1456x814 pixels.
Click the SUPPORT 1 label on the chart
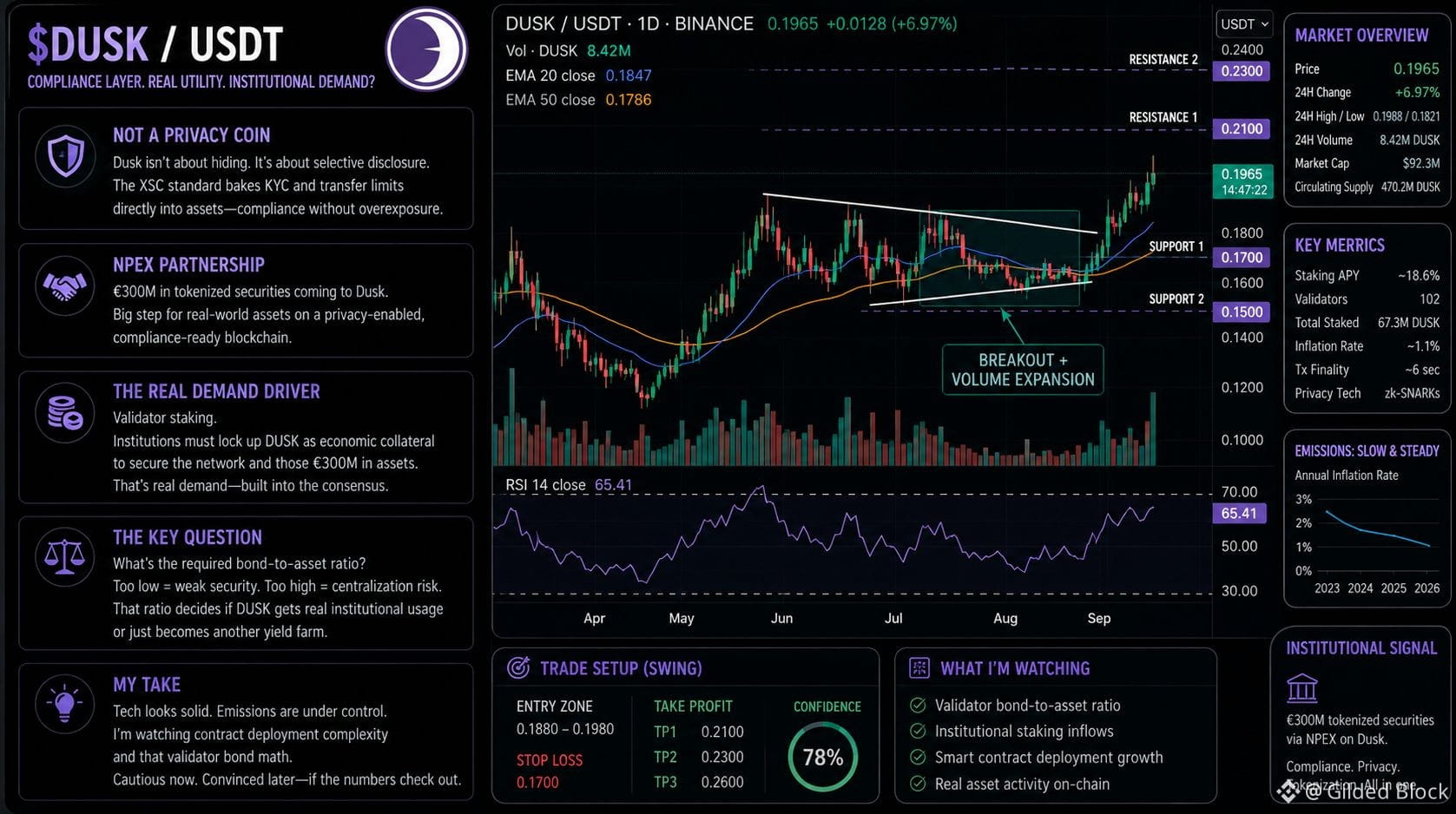pos(1176,246)
